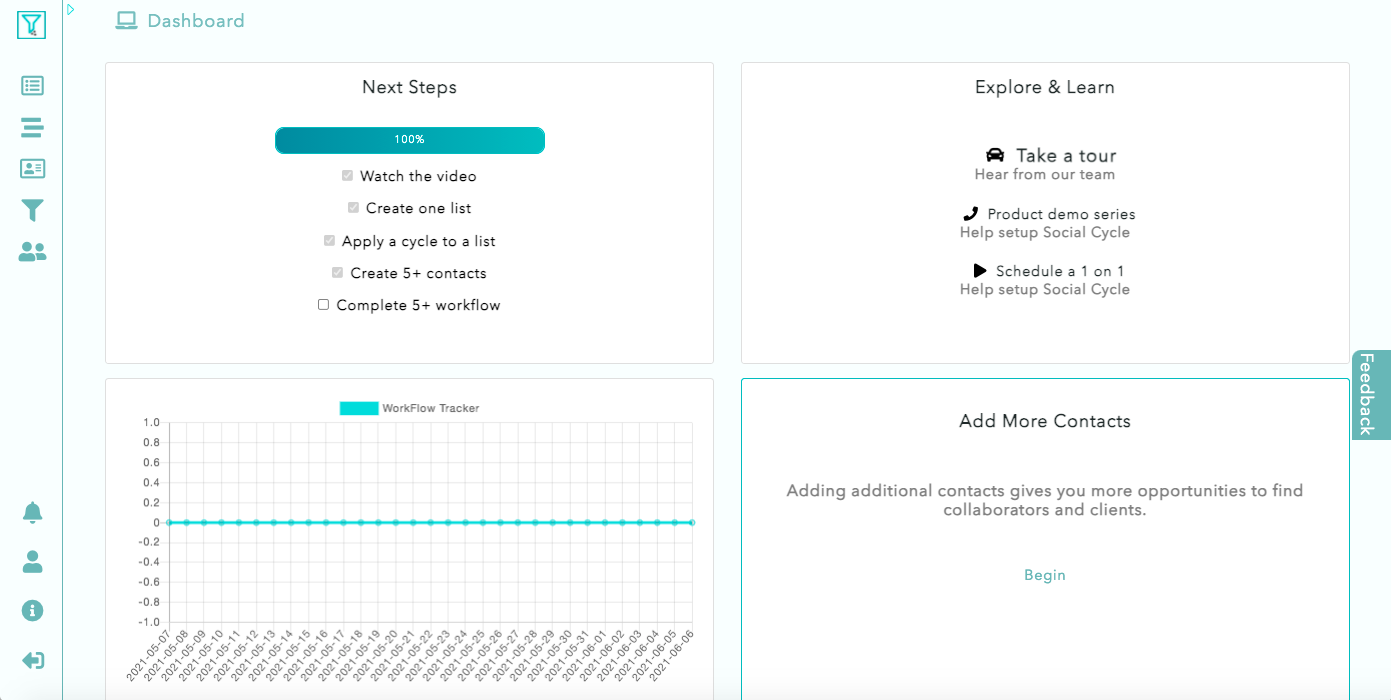This screenshot has width=1391, height=700.
Task: Select the Social Cycle funnel logo
Action: (30, 25)
